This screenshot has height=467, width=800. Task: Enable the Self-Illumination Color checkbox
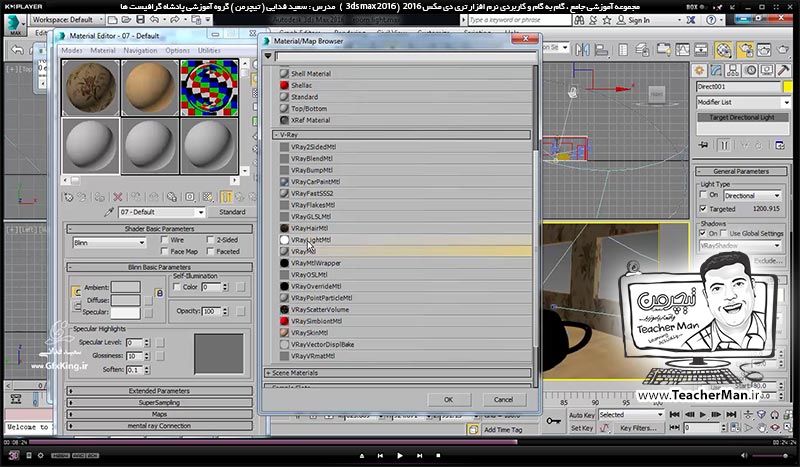(177, 287)
